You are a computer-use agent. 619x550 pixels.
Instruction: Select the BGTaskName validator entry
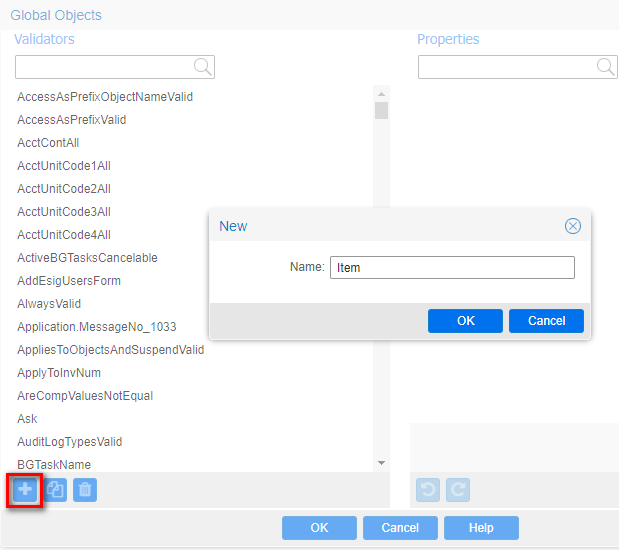pos(54,465)
